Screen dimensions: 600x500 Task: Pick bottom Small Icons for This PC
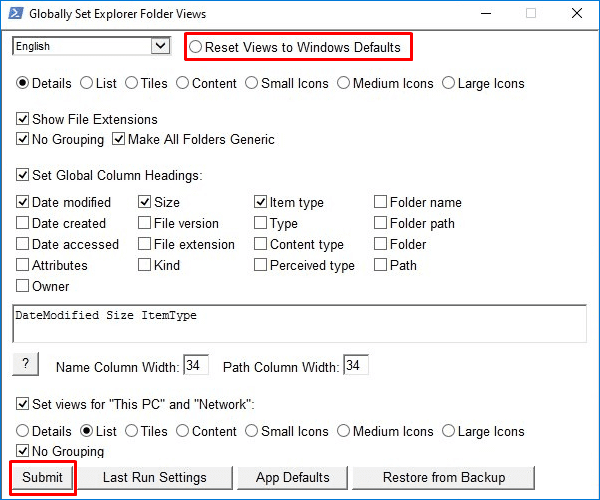click(251, 431)
